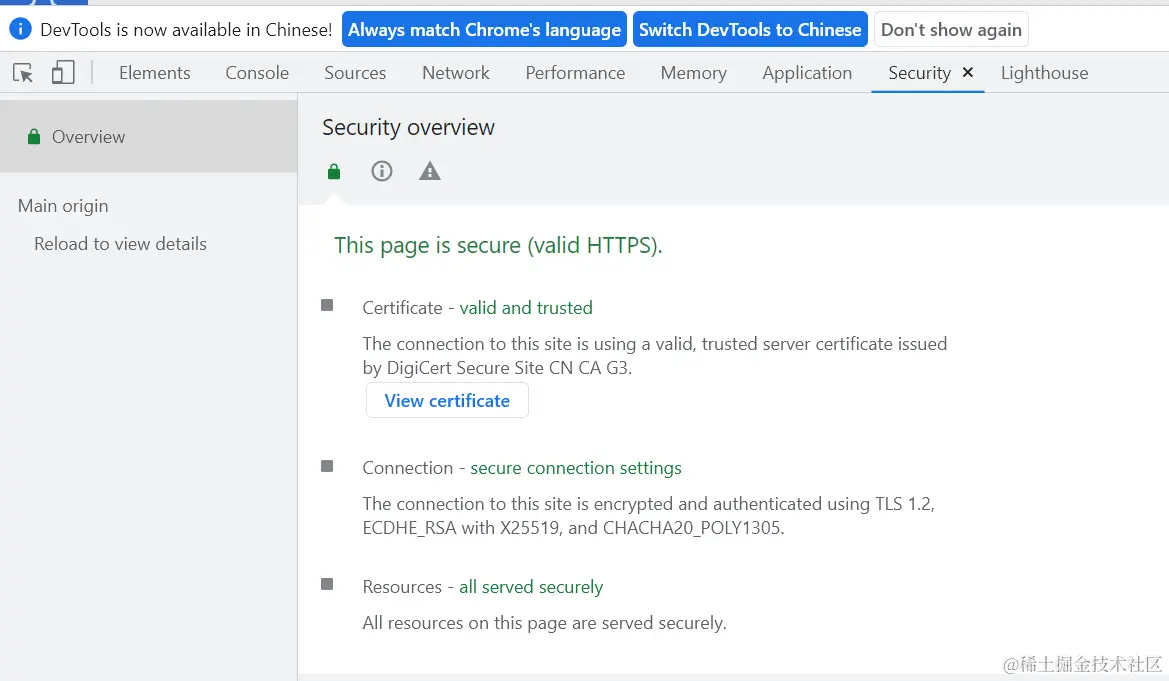
Task: Switch to the Console tab
Action: tap(257, 73)
